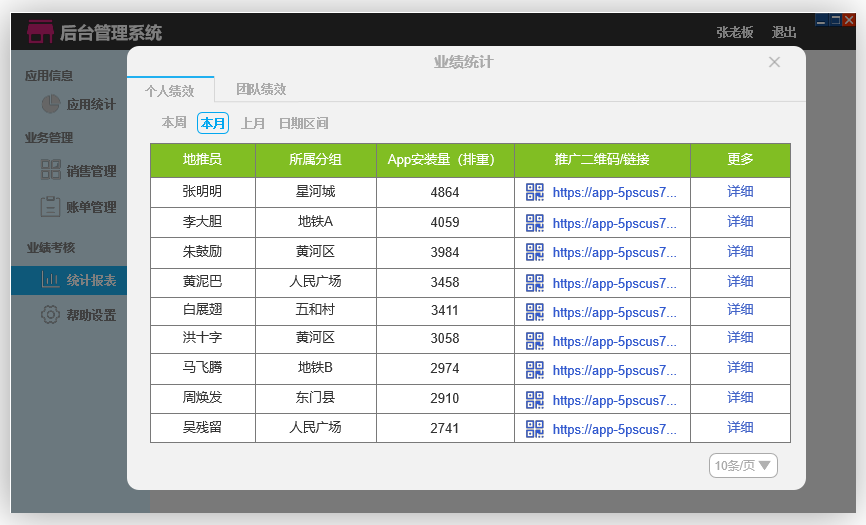Open 统计报表 in the sidebar
This screenshot has width=866, height=525.
pos(69,280)
